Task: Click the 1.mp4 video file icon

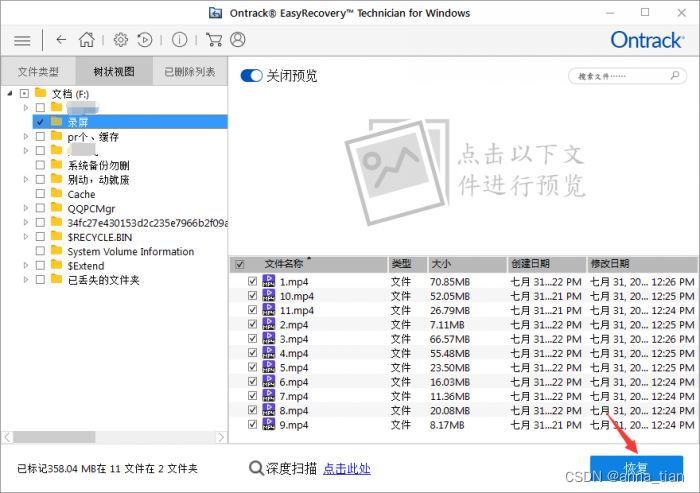Action: 268,281
